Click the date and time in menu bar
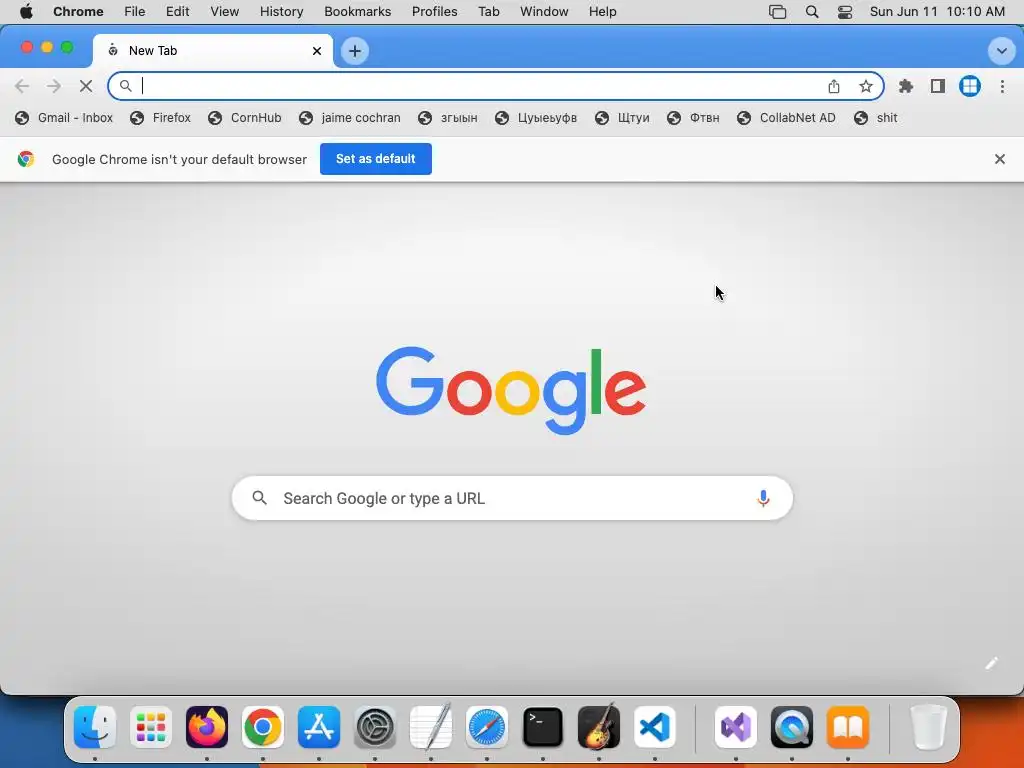The width and height of the screenshot is (1024, 768). point(937,12)
